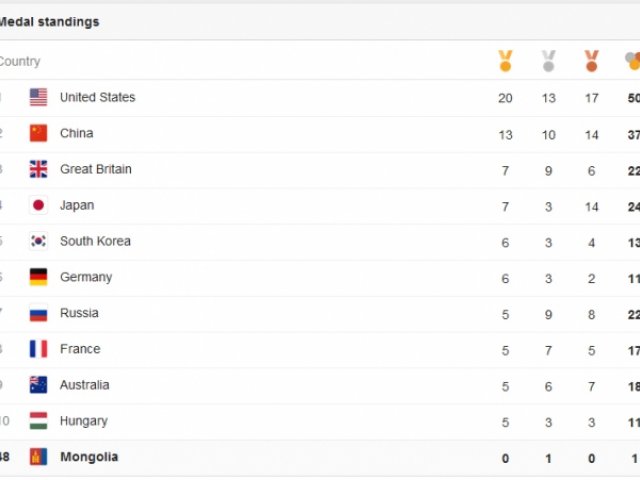This screenshot has height=480, width=640.
Task: Click United States gold count 20
Action: click(505, 98)
